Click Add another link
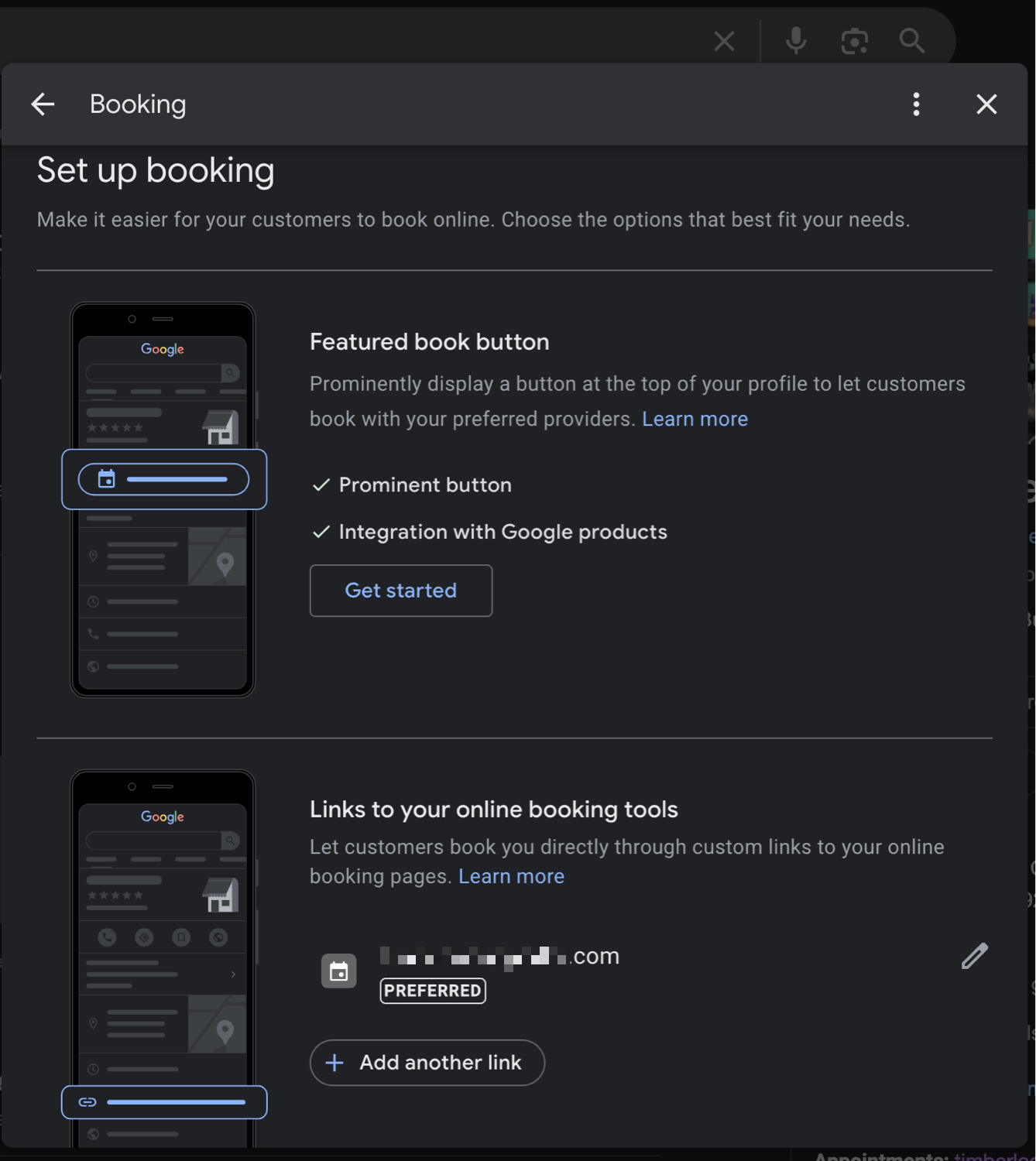 [x=427, y=1063]
